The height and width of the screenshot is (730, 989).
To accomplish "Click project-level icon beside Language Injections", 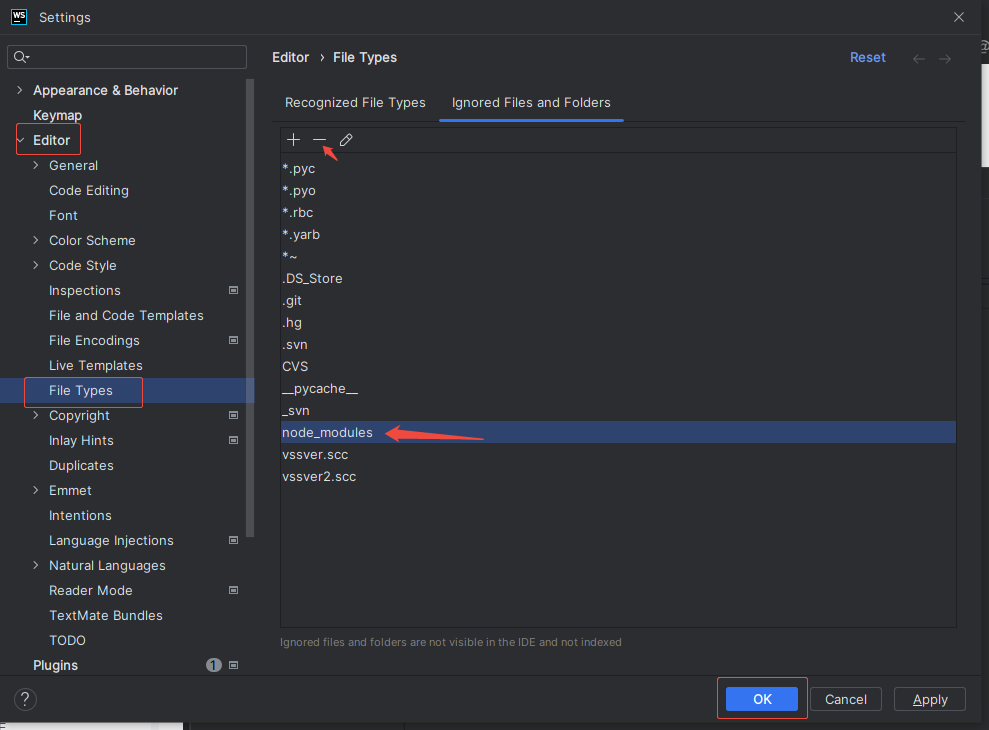I will [x=233, y=540].
